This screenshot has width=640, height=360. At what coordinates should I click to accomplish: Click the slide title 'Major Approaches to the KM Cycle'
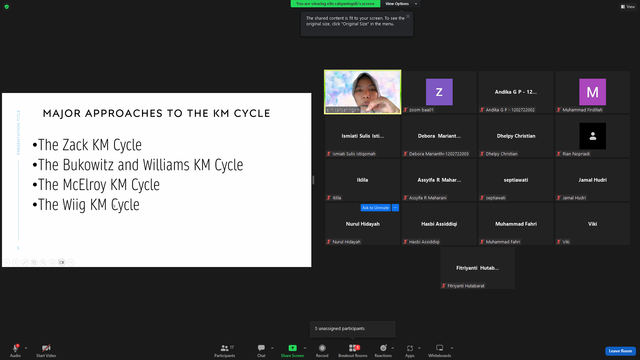tap(156, 113)
